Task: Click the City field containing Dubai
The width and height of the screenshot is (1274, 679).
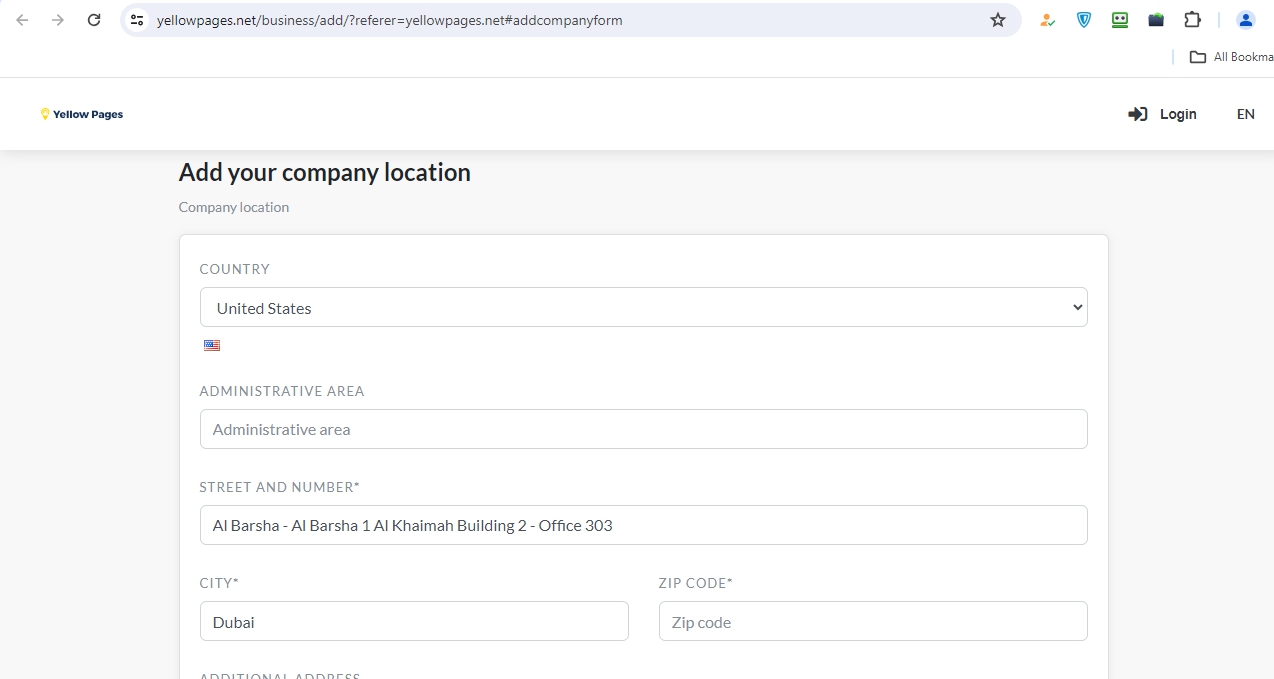Action: tap(414, 621)
